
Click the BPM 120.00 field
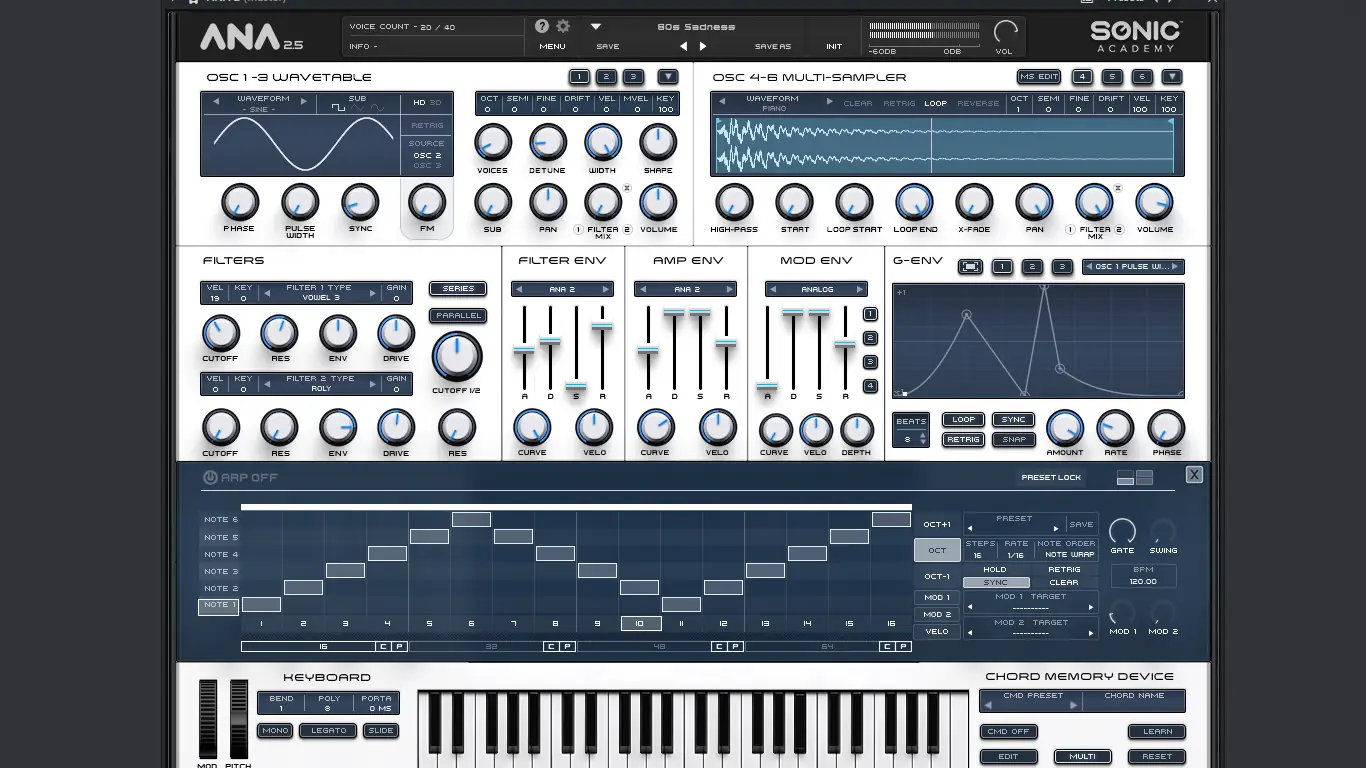tap(1143, 576)
